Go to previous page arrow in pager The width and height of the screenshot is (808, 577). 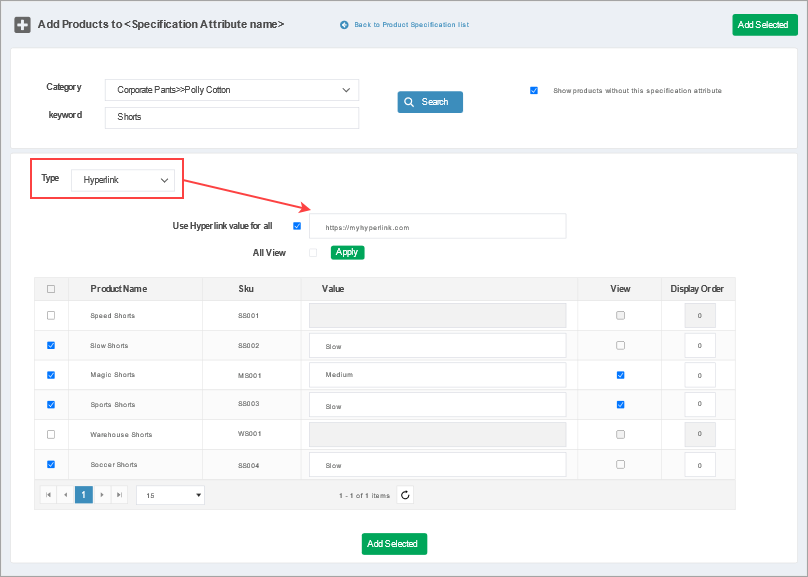[x=66, y=494]
